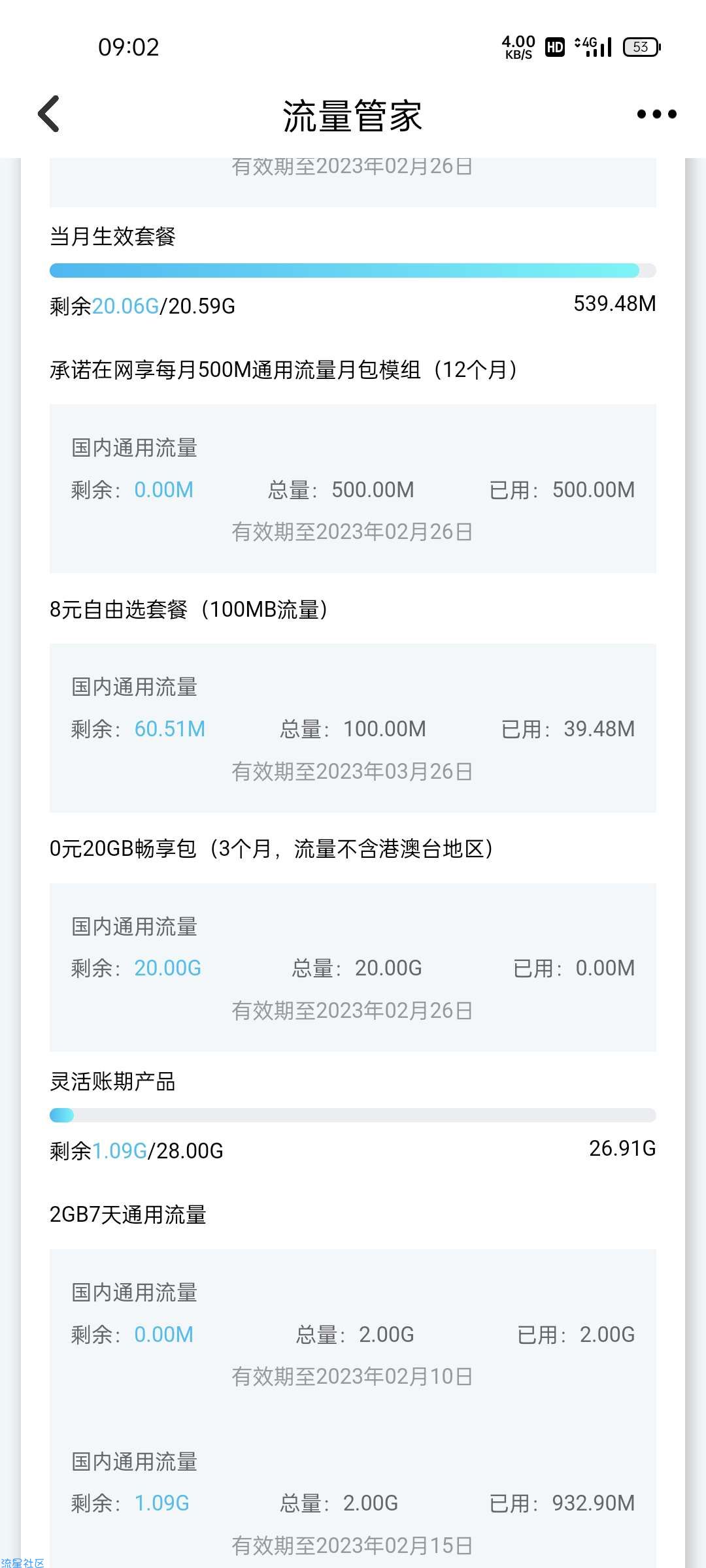Tap the 流量管家 page title
The image size is (706, 1568).
(x=352, y=116)
